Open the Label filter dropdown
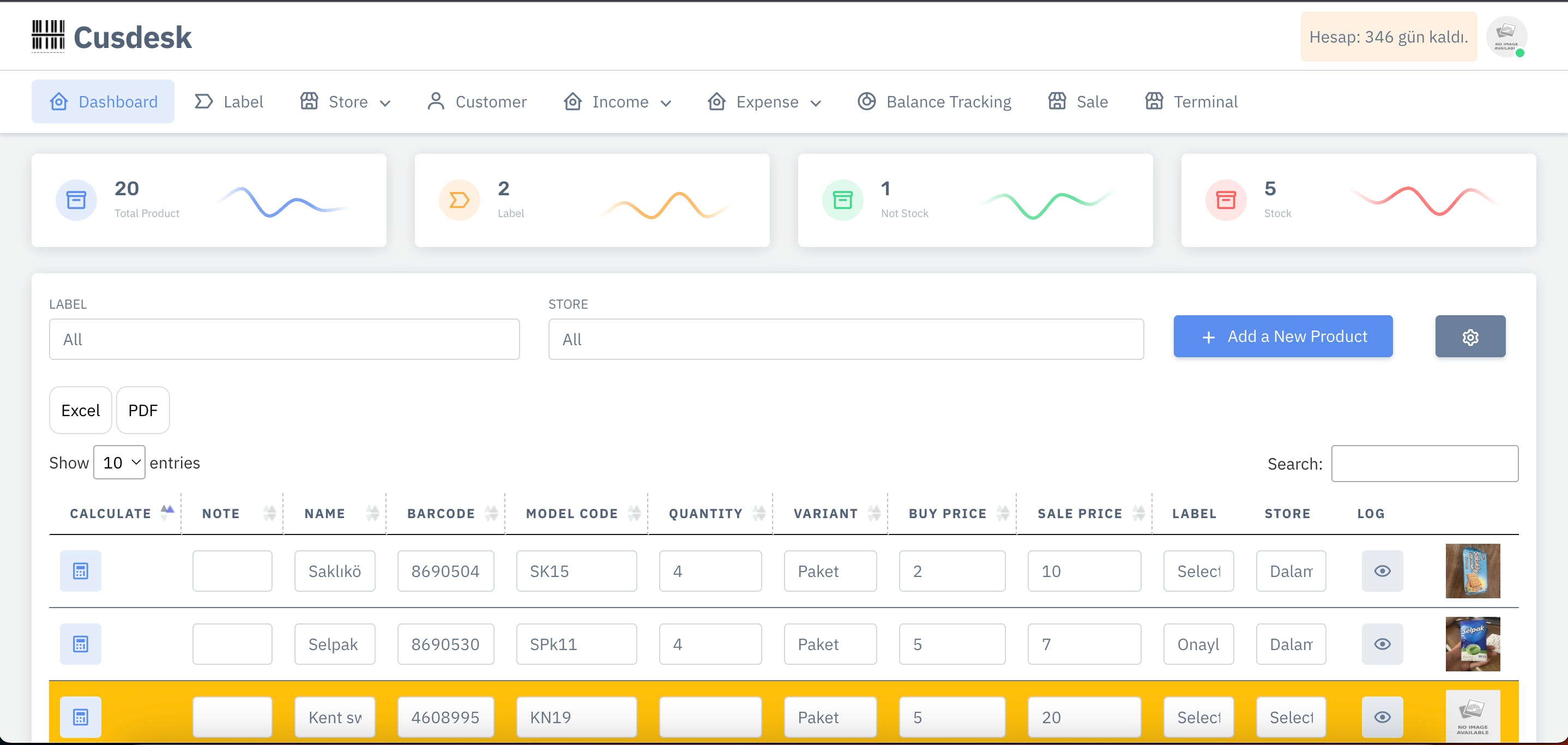Viewport: 1568px width, 745px height. coord(284,339)
